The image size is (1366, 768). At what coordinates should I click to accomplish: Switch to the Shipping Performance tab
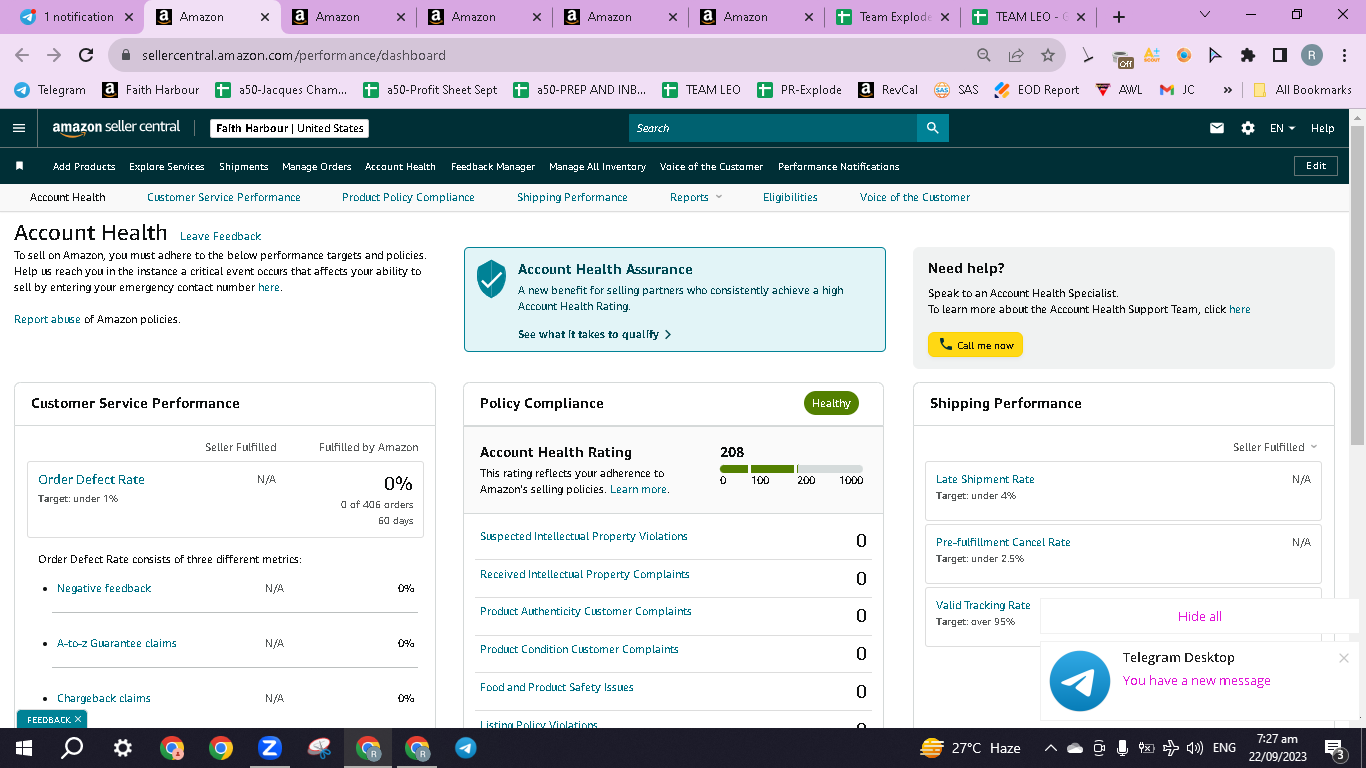coord(572,197)
